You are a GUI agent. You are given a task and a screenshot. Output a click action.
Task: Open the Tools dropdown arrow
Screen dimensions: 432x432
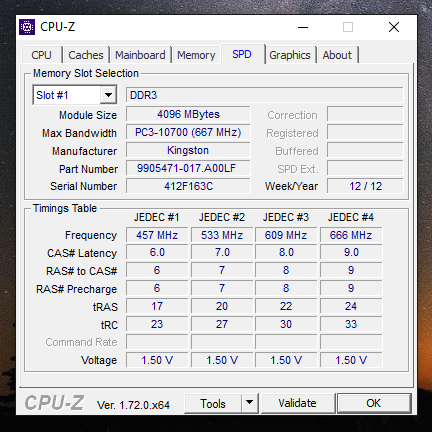pos(249,403)
